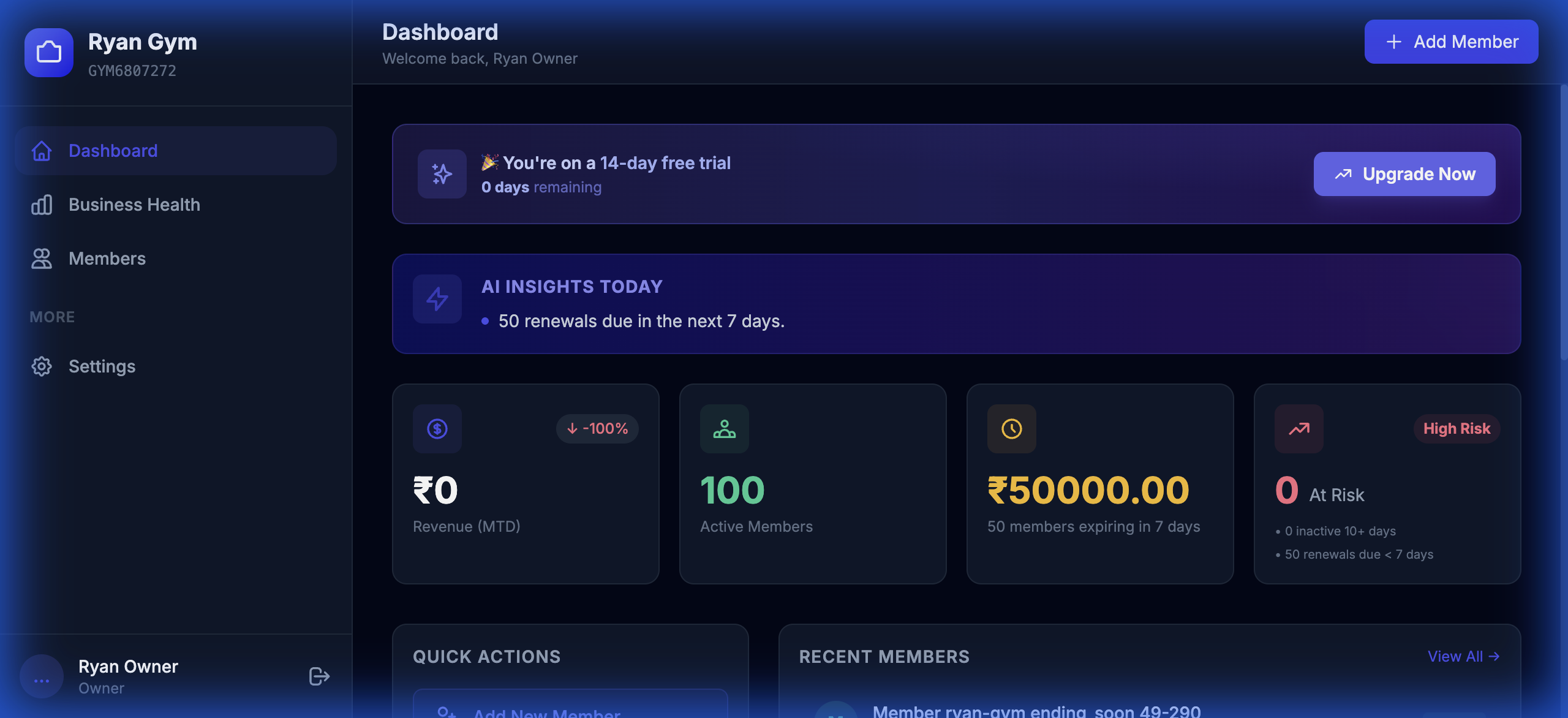
Task: Click the green member icon on Active Members card
Action: 724,429
